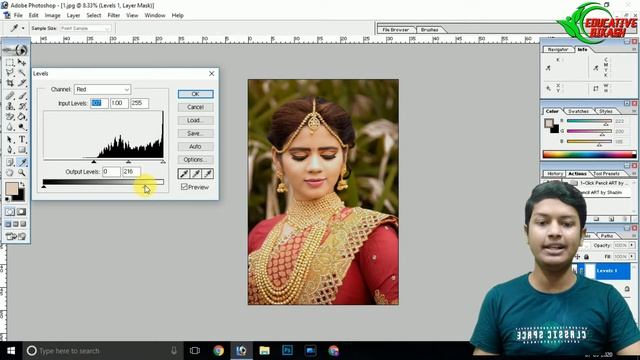Select the Hand tool
This screenshot has width=640, height=360.
pos(10,173)
